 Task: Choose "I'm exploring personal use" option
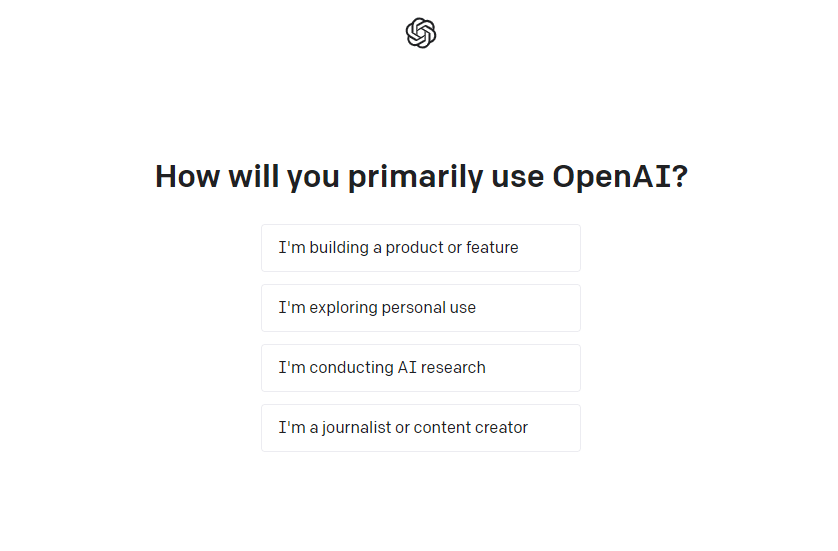coord(420,308)
